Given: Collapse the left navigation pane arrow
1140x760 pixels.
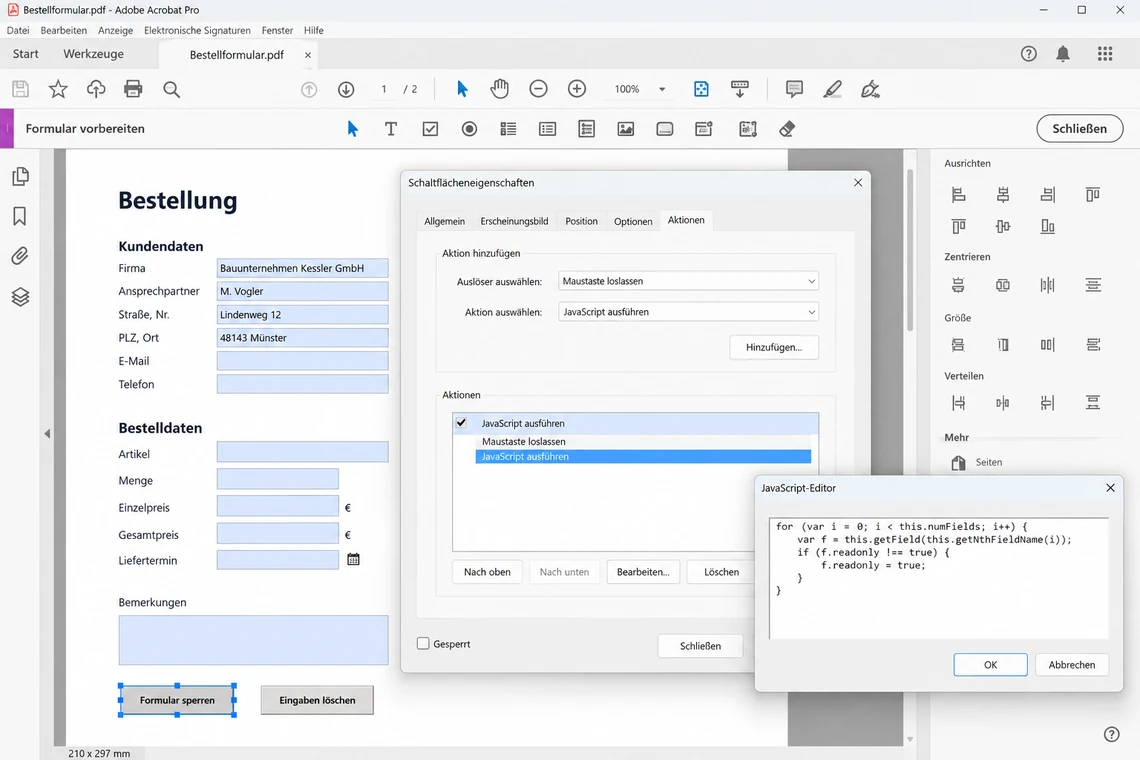Looking at the screenshot, I should pos(47,433).
